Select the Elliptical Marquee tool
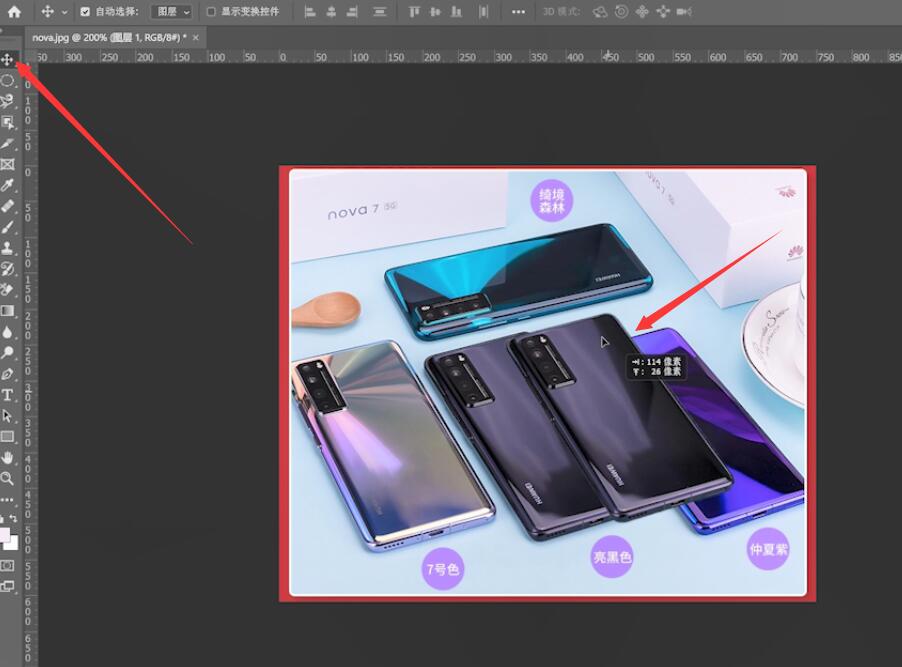 tap(7, 81)
